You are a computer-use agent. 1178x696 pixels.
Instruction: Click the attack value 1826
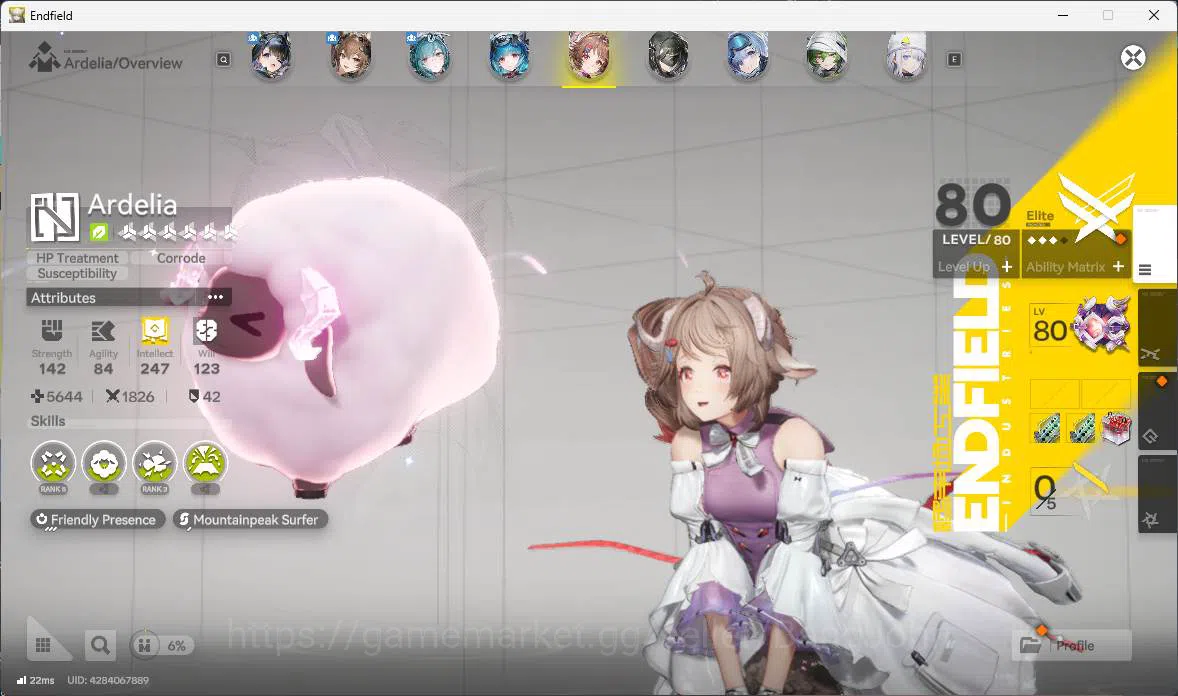coord(130,396)
